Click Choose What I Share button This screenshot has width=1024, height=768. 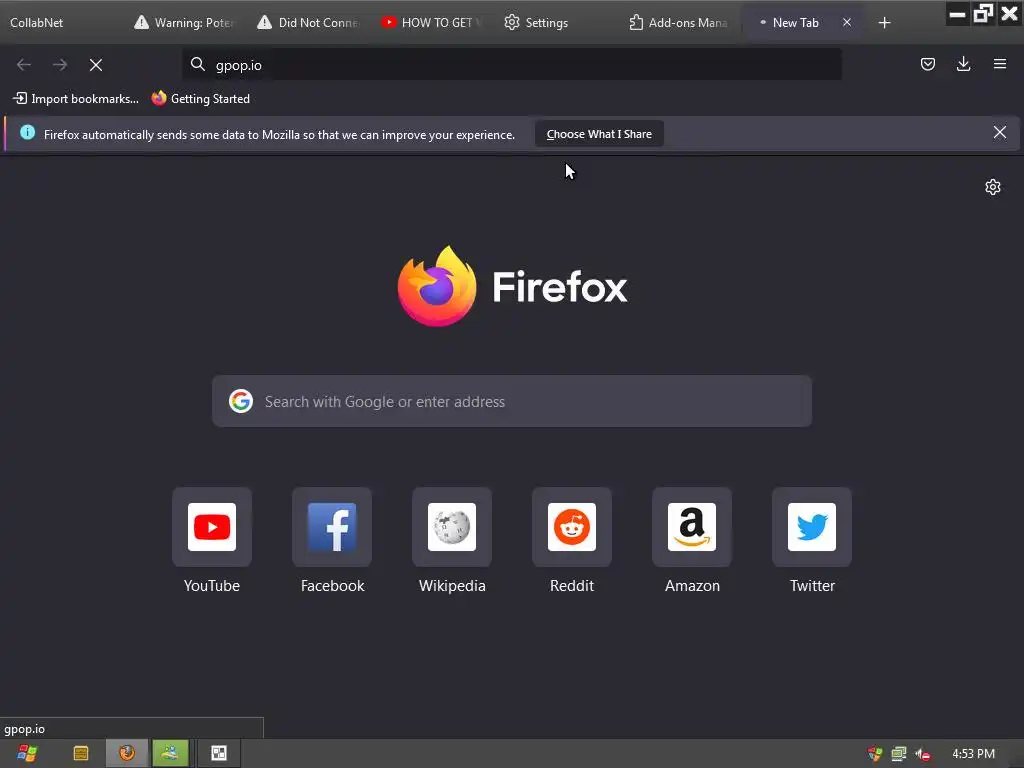pyautogui.click(x=599, y=134)
